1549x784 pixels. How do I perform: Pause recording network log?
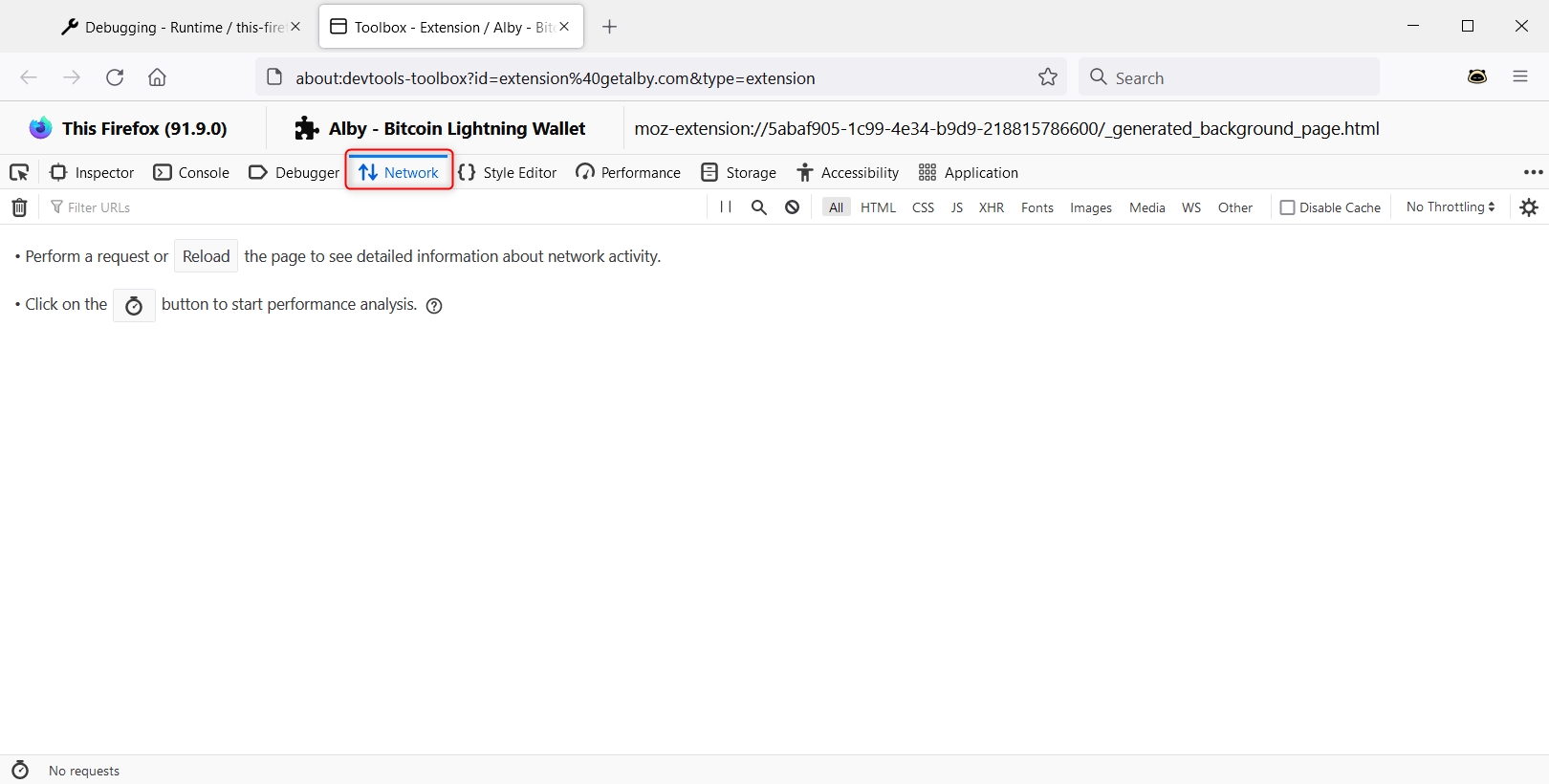click(726, 207)
